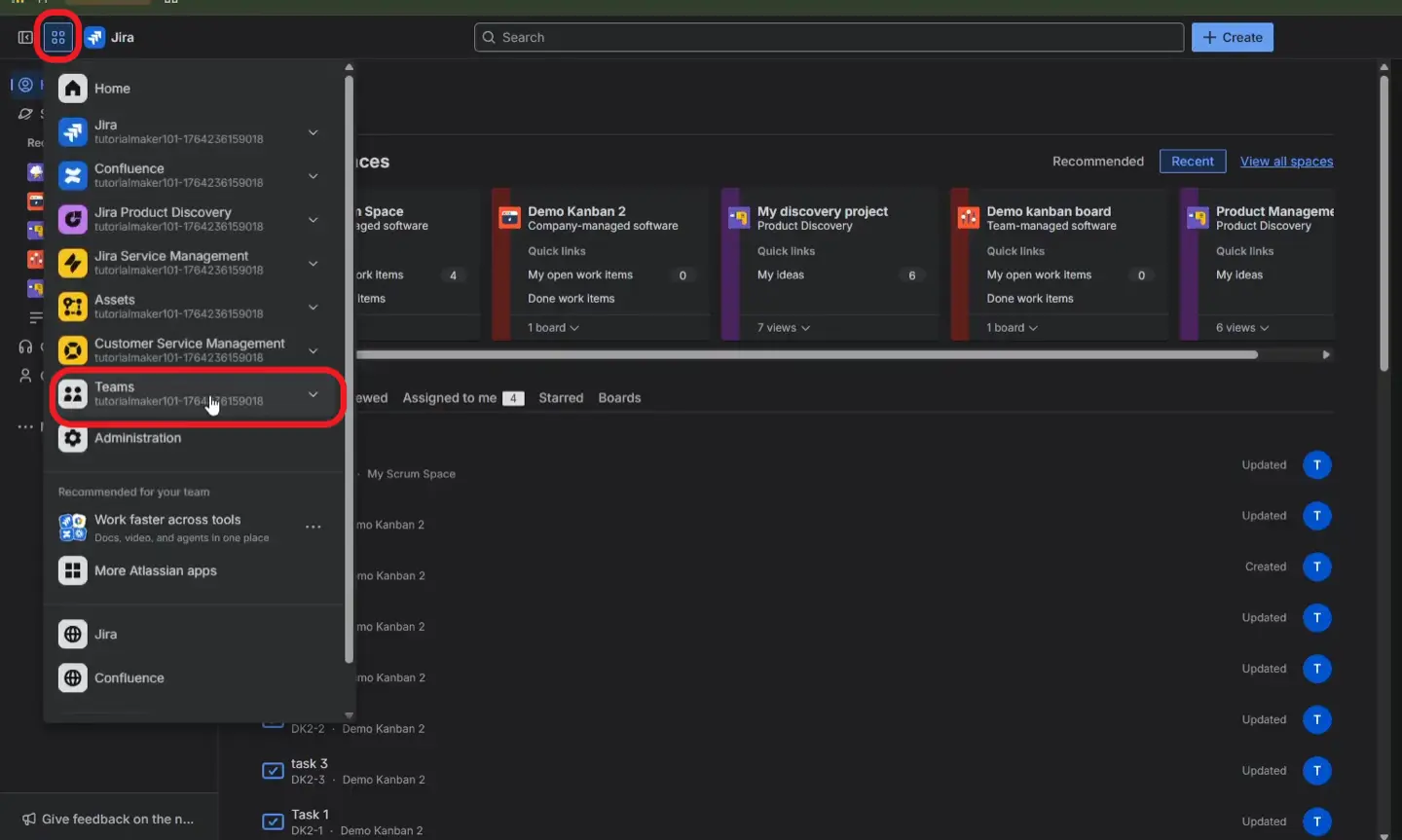
Task: Click the Create button
Action: [x=1233, y=37]
